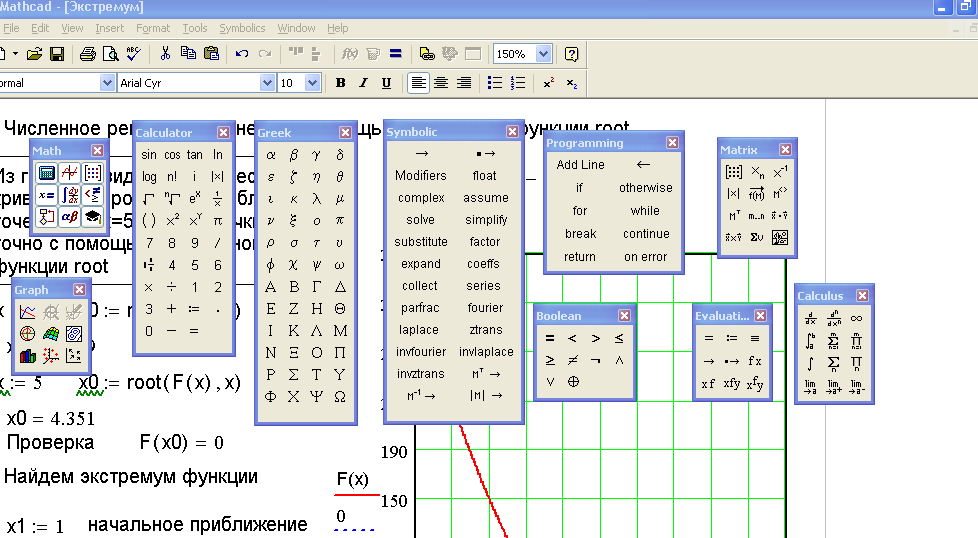Click the red curve on the graph
Image resolution: width=978 pixels, height=538 pixels.
coord(483,482)
